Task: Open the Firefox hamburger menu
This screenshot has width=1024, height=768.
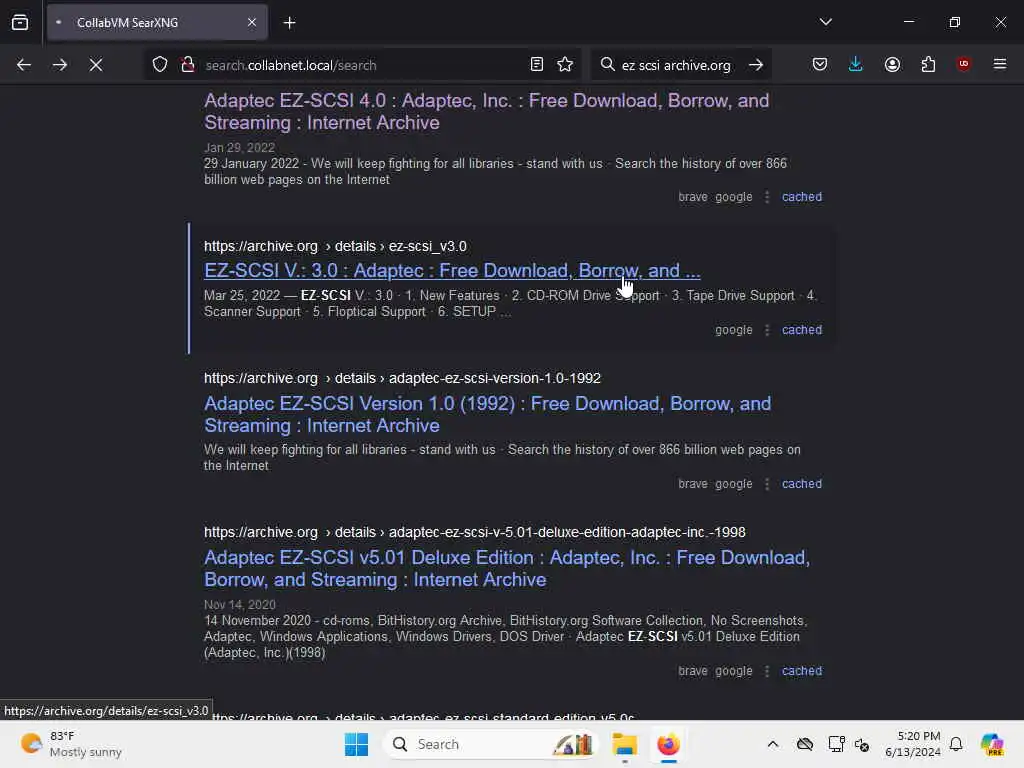Action: click(1000, 64)
